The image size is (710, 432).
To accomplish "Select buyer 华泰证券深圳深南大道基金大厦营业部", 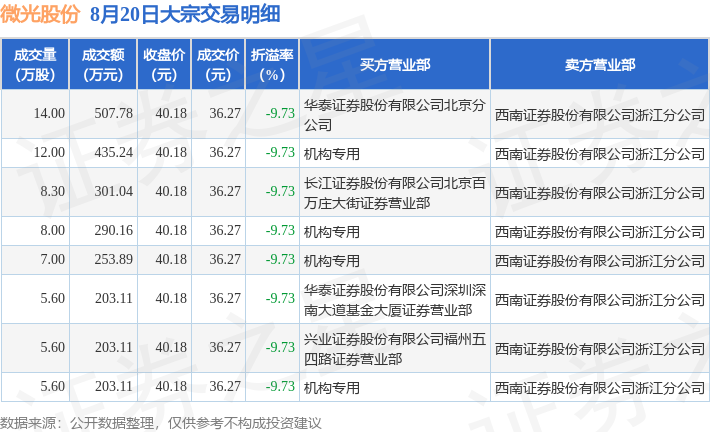I will click(x=394, y=300).
